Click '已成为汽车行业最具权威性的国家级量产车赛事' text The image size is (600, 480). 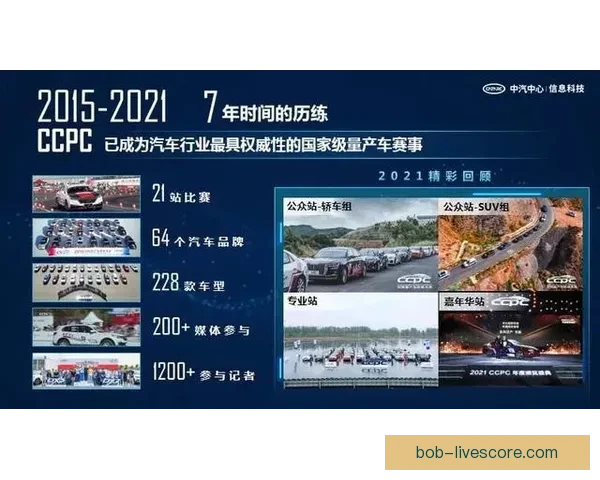[x=263, y=145]
